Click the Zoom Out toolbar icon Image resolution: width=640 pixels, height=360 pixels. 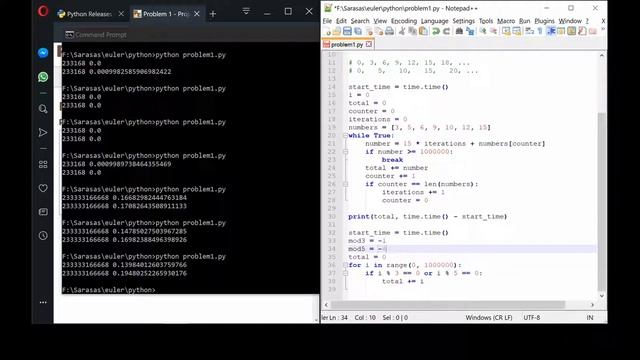493,31
